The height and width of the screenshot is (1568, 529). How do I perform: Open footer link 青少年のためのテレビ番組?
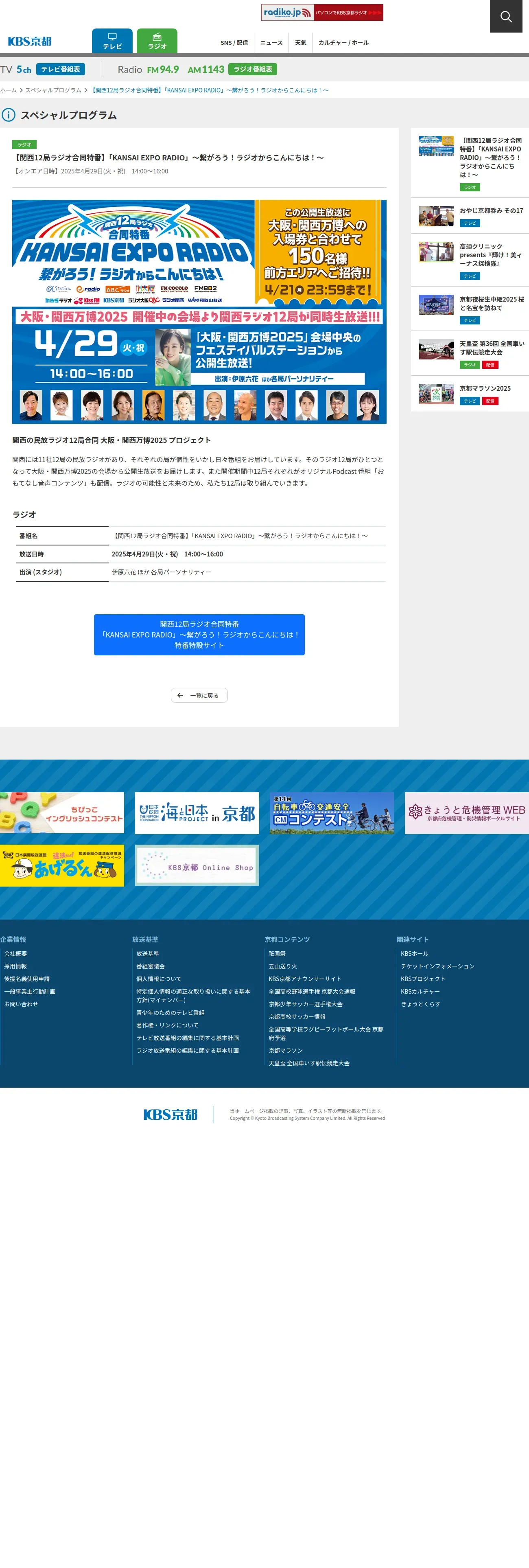point(171,1013)
